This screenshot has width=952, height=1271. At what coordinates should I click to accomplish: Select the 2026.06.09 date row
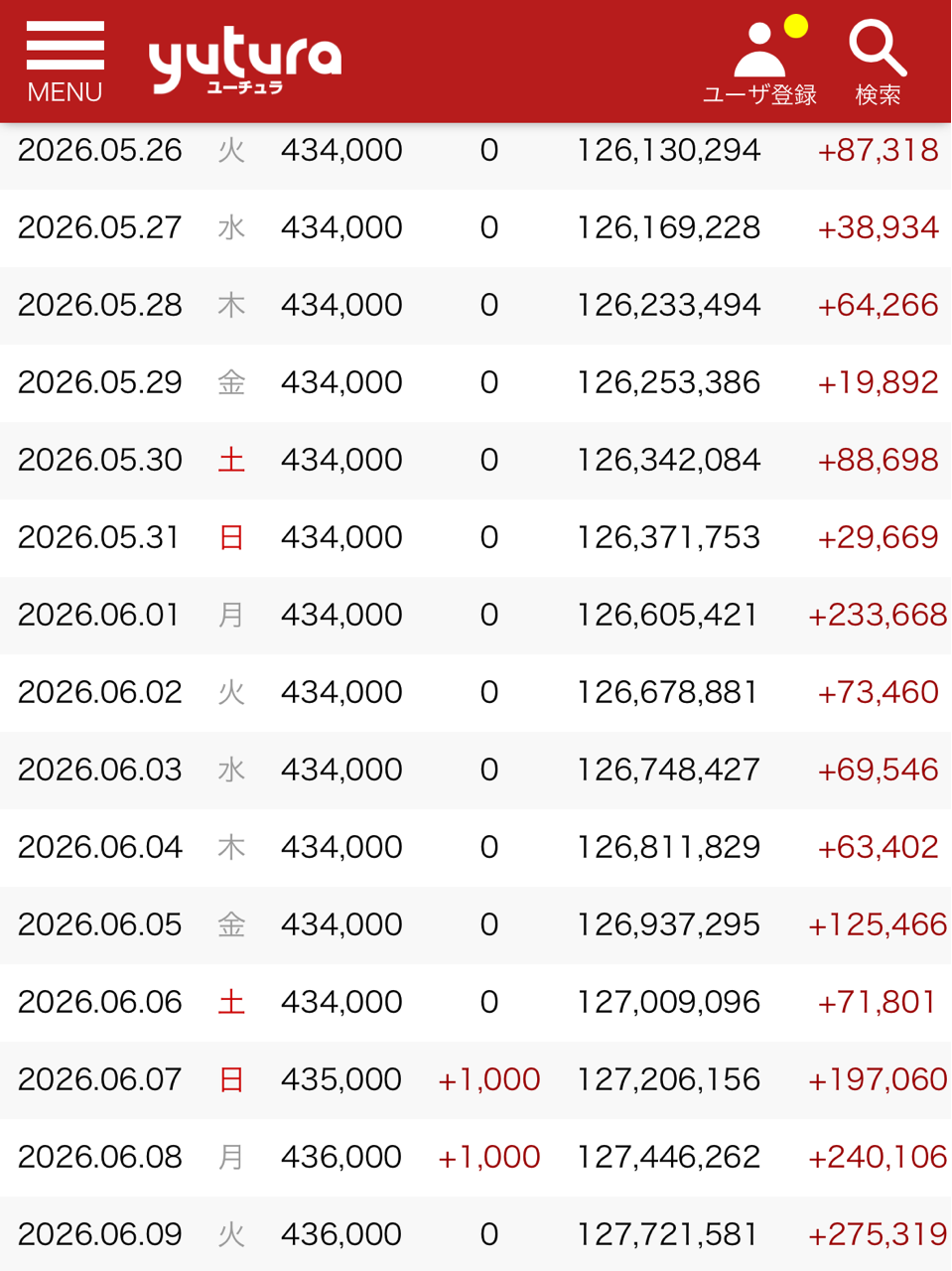click(x=476, y=1234)
